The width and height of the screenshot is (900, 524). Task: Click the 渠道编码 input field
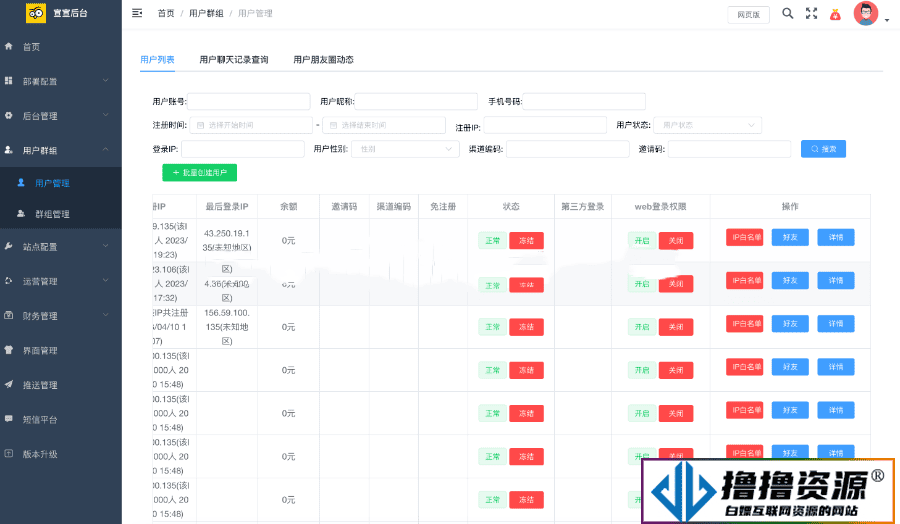568,149
